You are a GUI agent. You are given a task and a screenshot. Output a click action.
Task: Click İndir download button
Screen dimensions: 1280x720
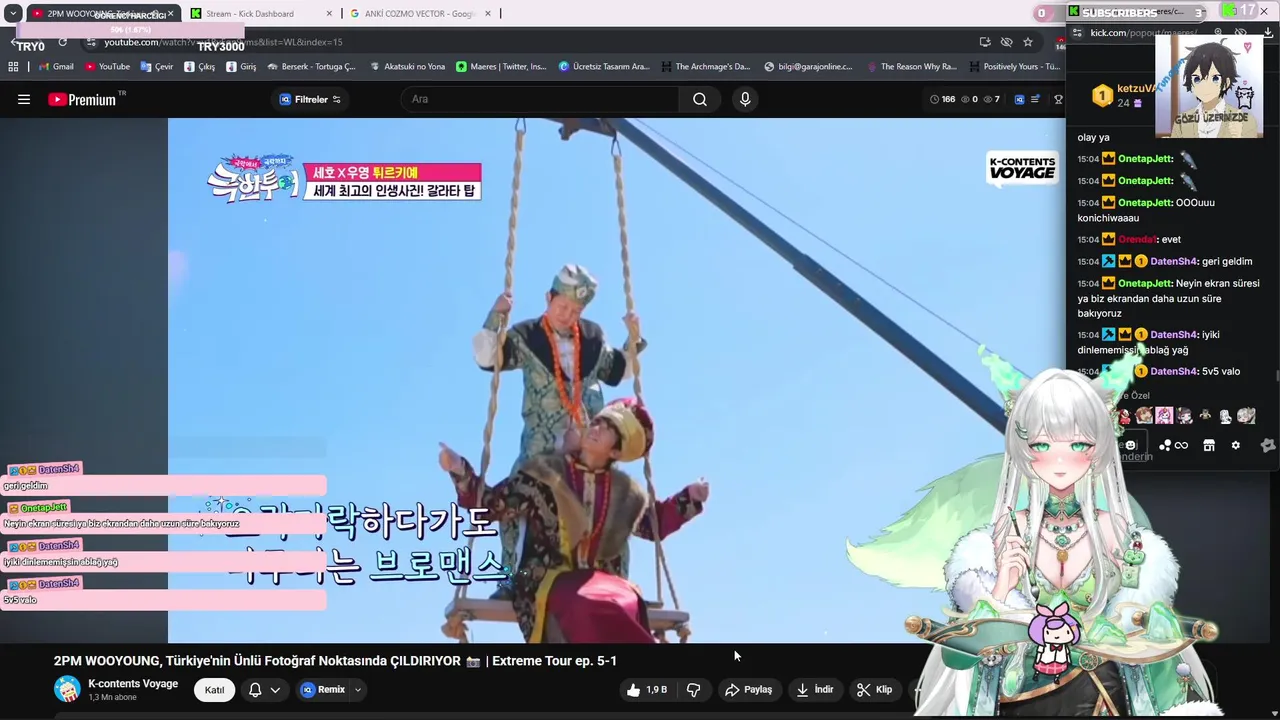coord(815,690)
